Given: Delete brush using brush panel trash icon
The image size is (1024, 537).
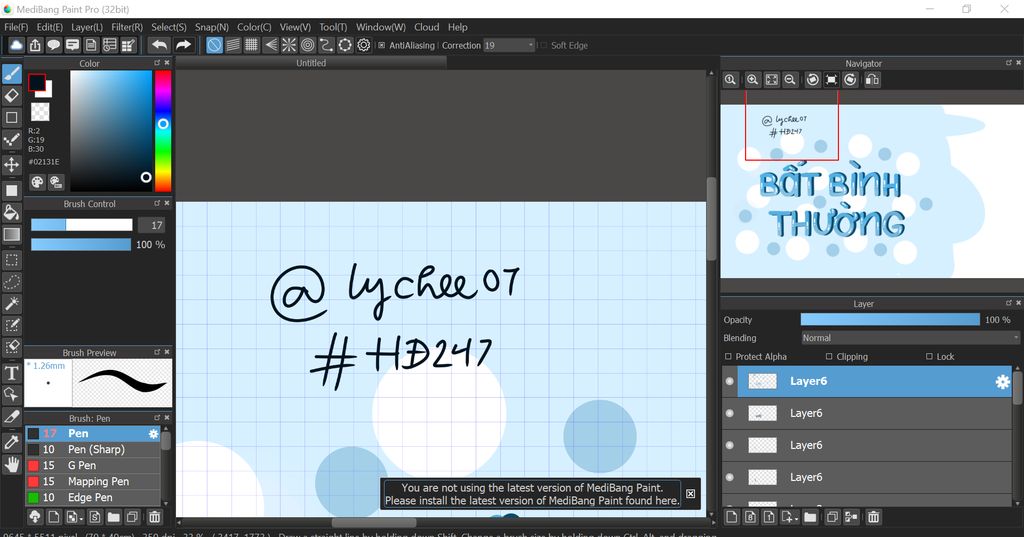Looking at the screenshot, I should pos(155,517).
